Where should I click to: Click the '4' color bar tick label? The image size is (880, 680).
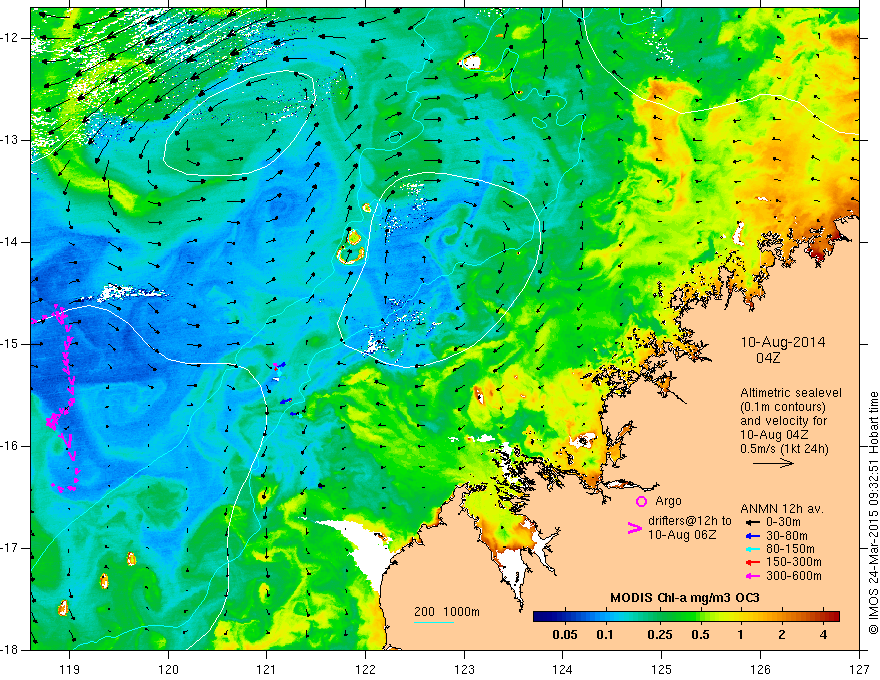point(823,635)
